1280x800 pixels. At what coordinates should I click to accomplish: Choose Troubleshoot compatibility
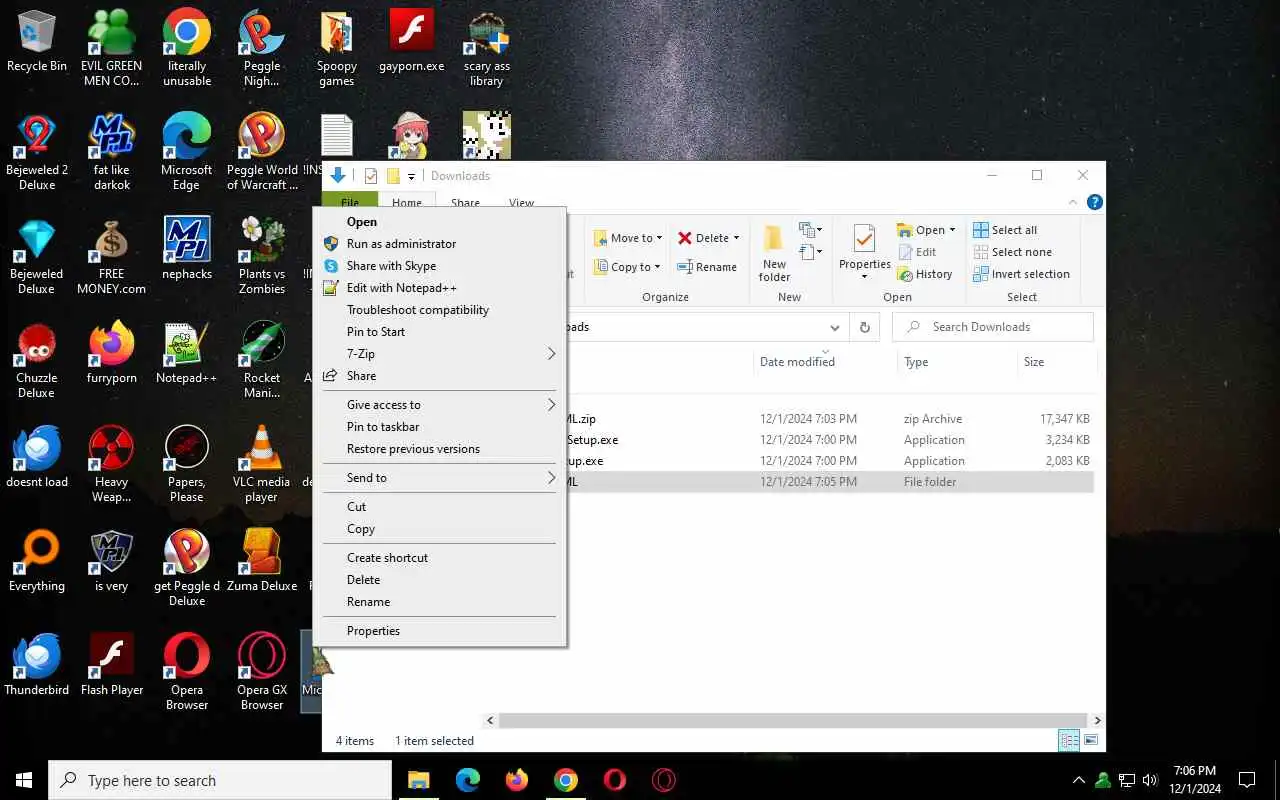tap(439, 310)
